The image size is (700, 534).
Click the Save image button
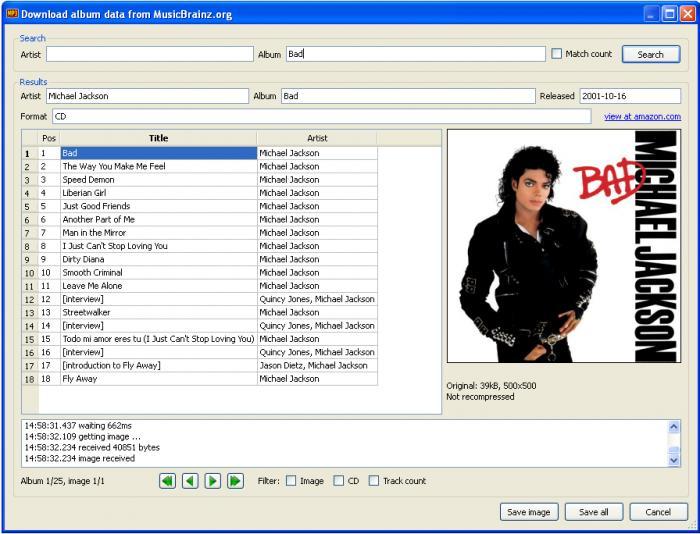[x=529, y=512]
